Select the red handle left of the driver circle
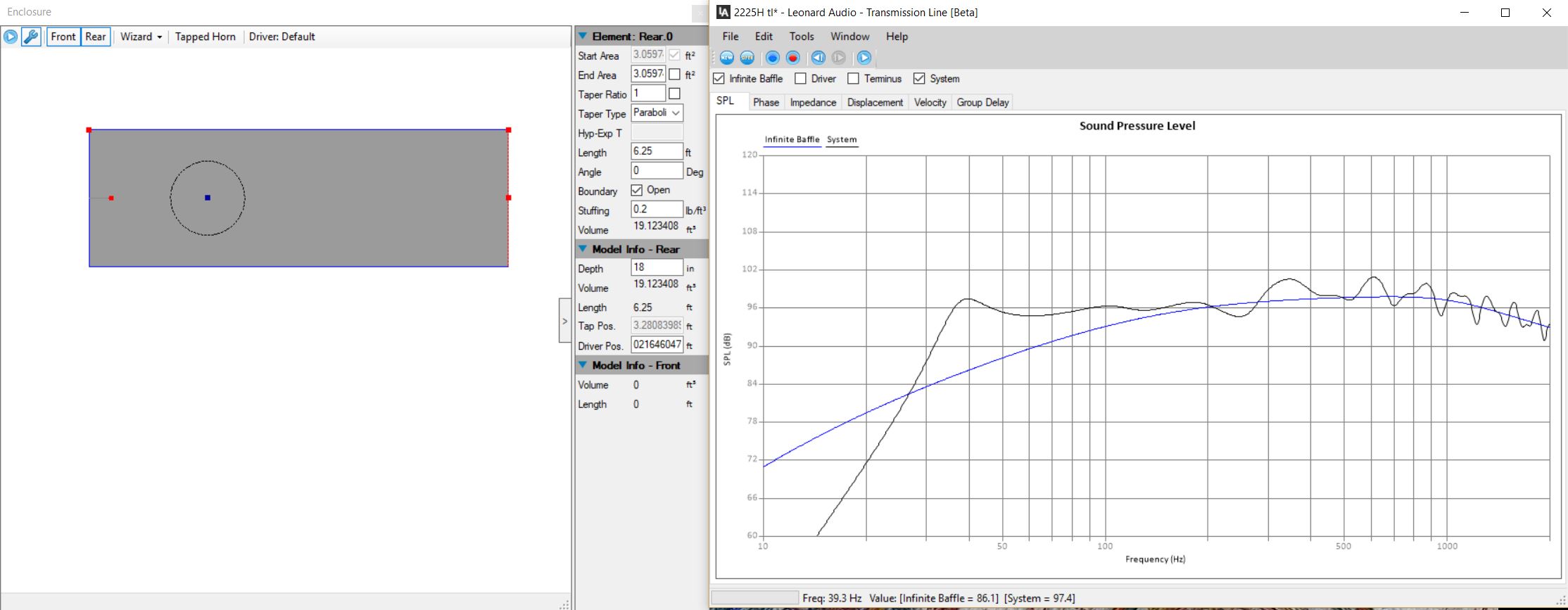Image resolution: width=1568 pixels, height=610 pixels. pyautogui.click(x=111, y=198)
